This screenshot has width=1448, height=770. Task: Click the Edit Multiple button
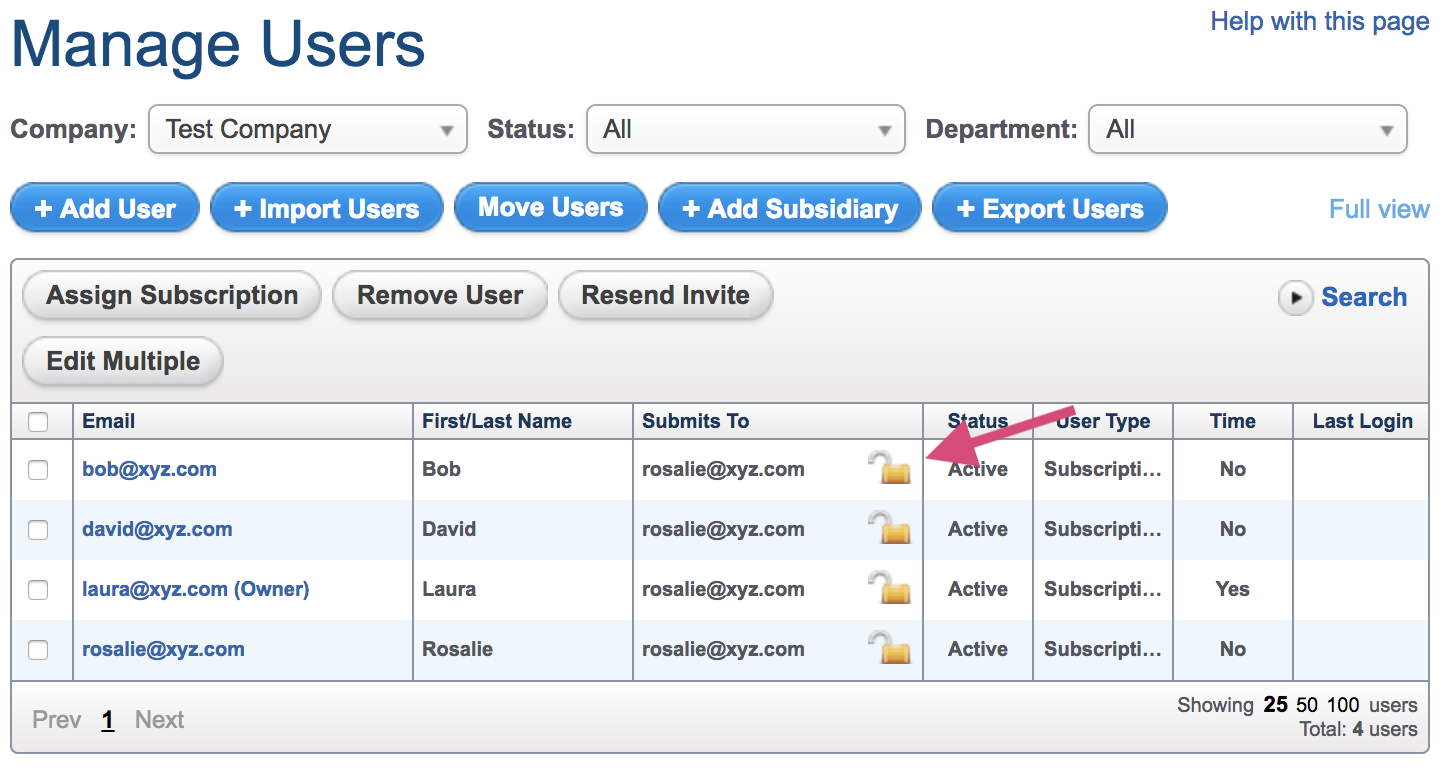coord(123,362)
